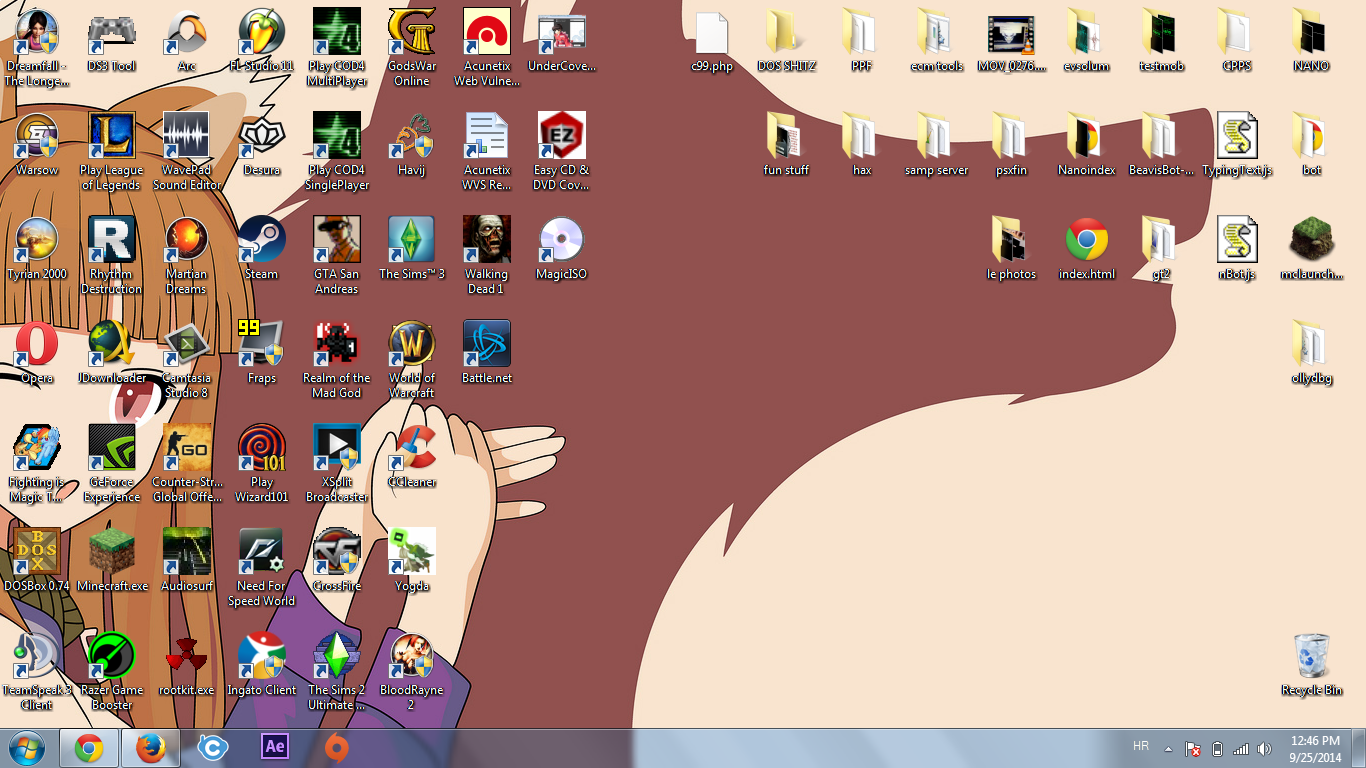Select the mclauncher Minecraft block icon
1366x768 pixels.
[1312, 249]
